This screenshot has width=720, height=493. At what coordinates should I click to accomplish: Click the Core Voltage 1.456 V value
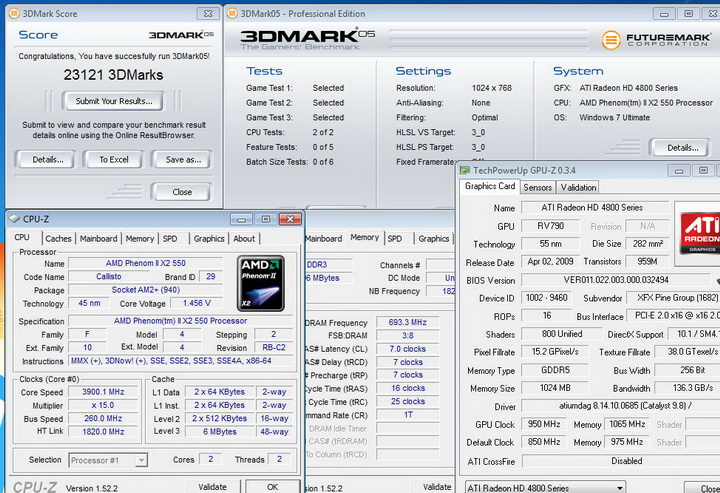click(x=197, y=303)
